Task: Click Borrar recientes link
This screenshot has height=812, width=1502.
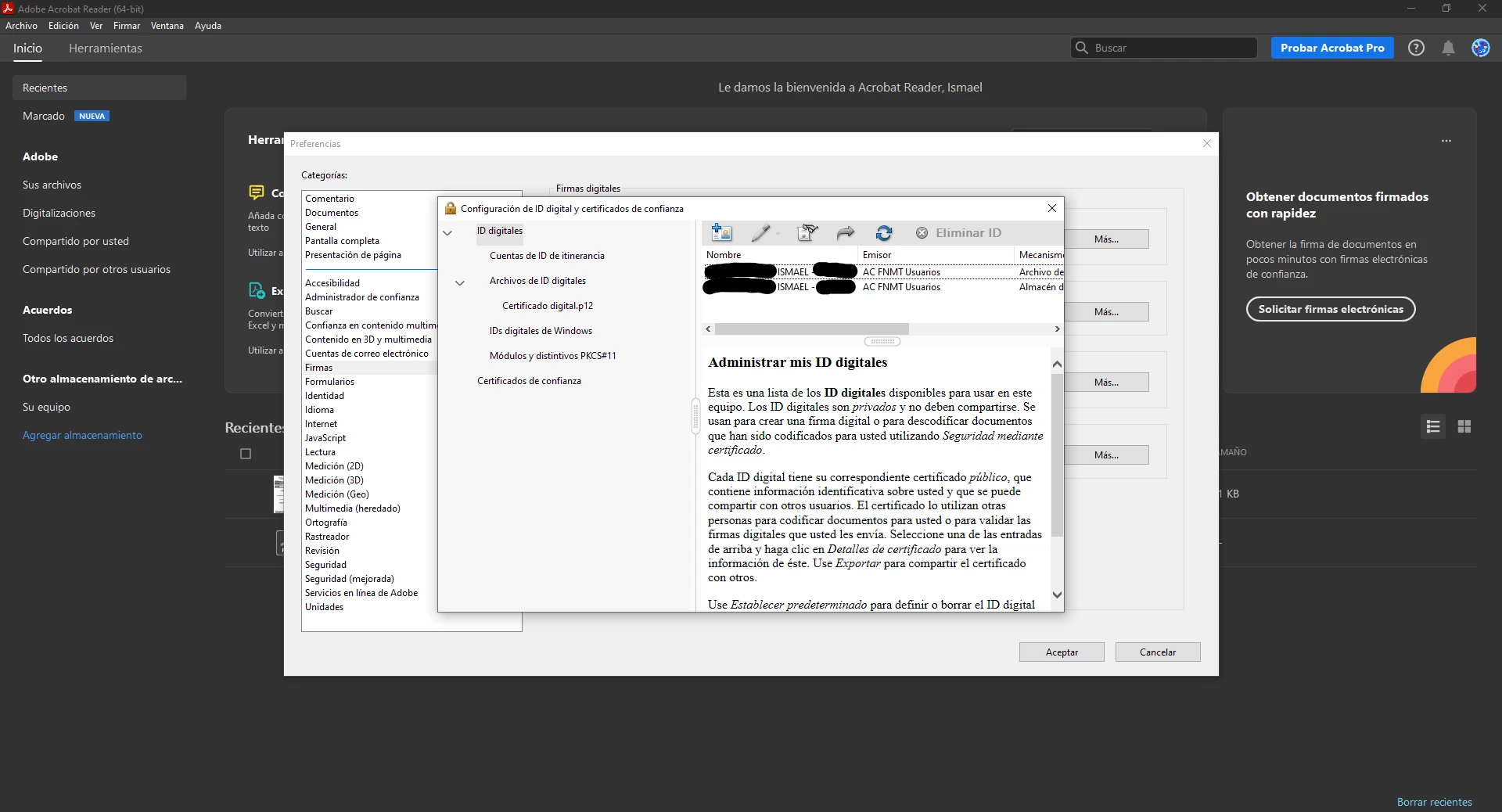Action: pos(1434,802)
